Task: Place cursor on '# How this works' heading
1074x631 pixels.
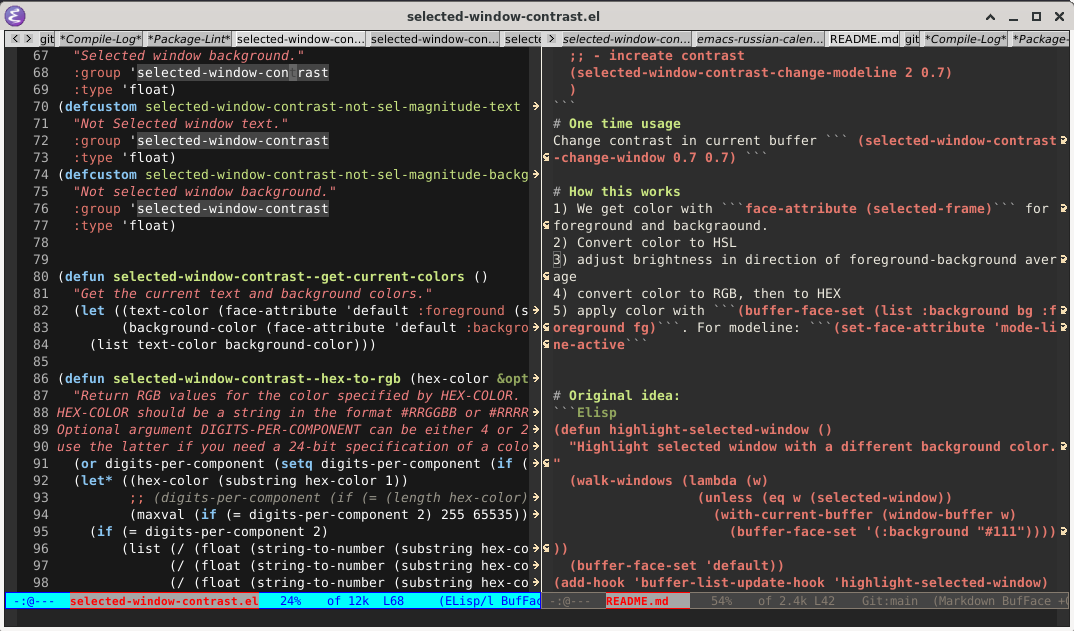Action: point(616,191)
